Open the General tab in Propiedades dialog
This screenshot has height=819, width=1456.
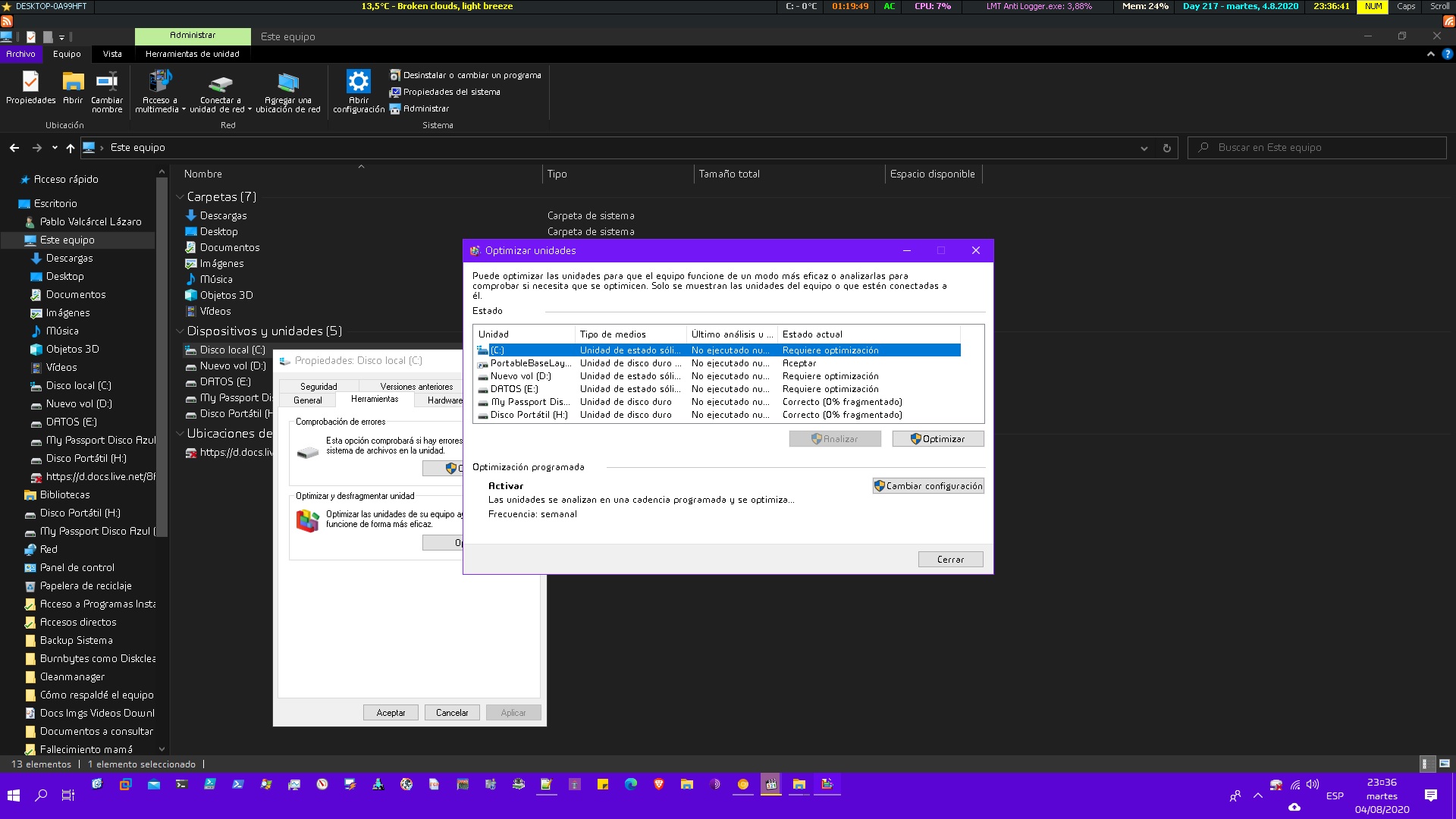[308, 400]
